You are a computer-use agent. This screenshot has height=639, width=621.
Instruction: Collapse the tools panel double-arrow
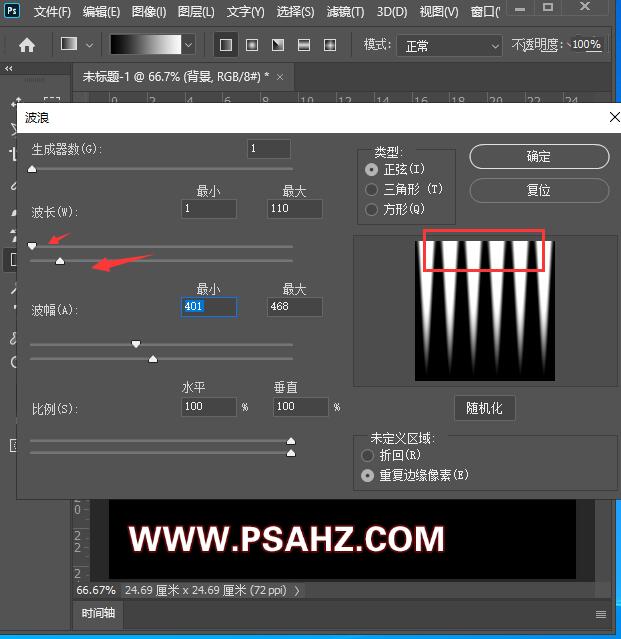tap(9, 68)
